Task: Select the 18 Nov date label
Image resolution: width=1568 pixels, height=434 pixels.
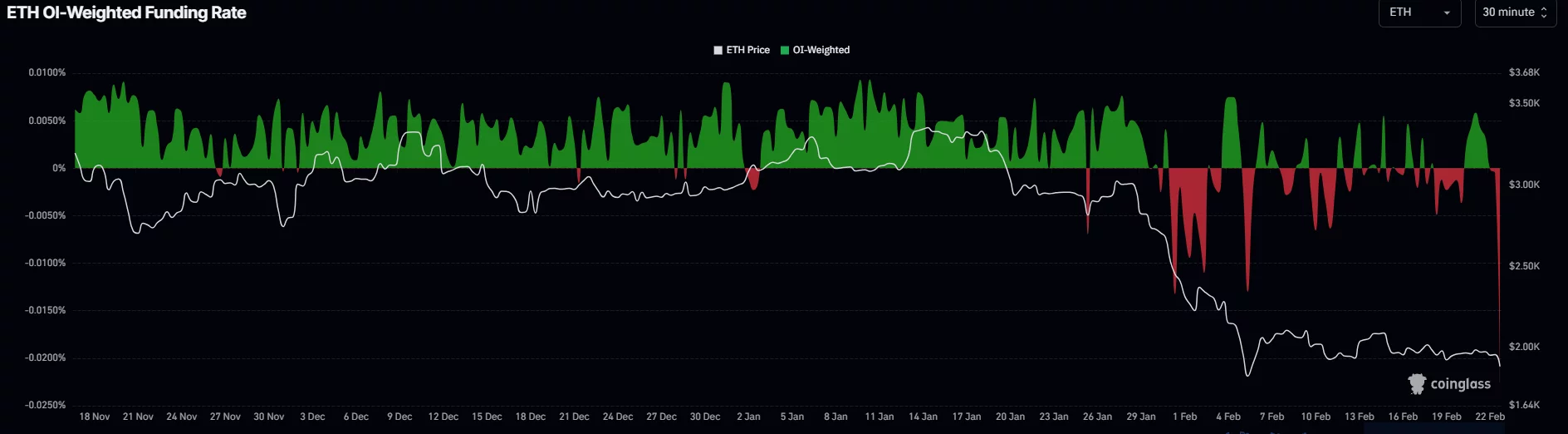Action: point(95,417)
